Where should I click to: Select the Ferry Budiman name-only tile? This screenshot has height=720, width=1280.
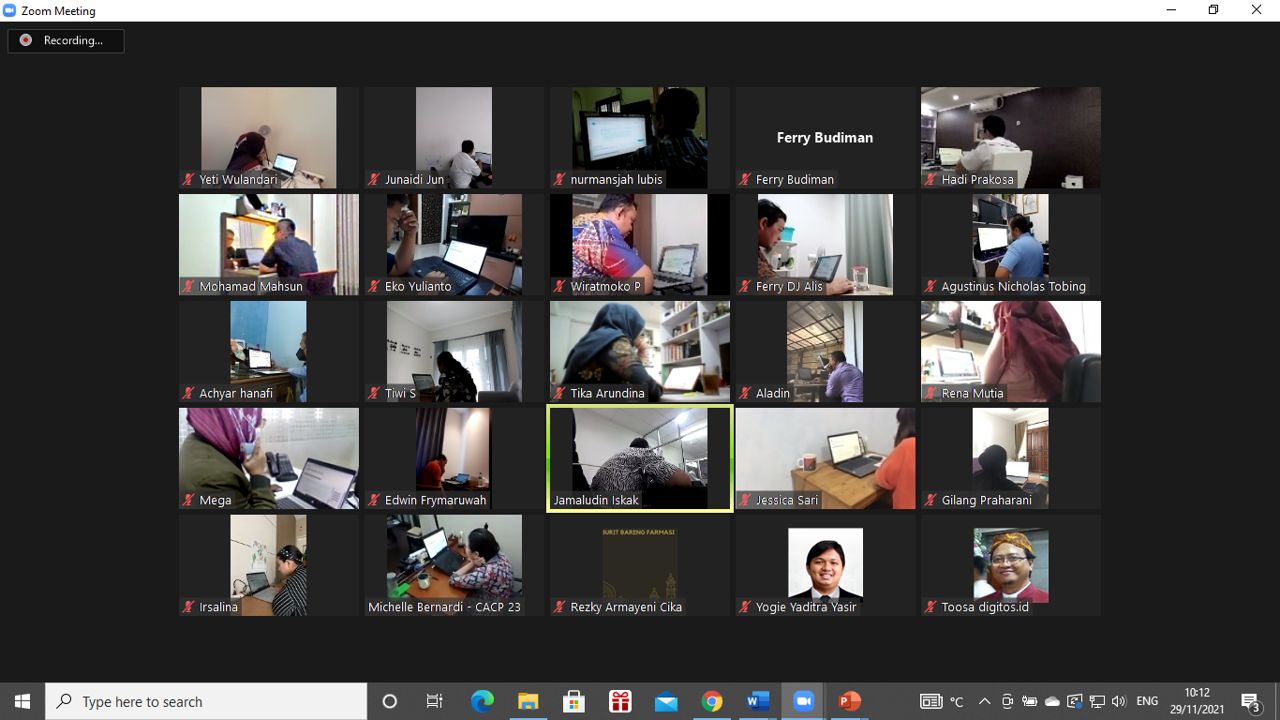(825, 137)
